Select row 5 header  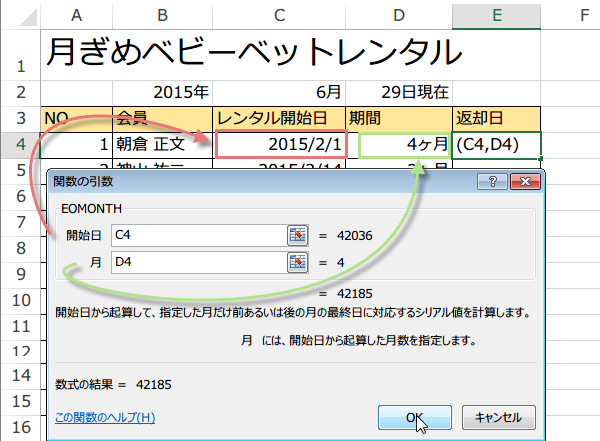pos(21,171)
